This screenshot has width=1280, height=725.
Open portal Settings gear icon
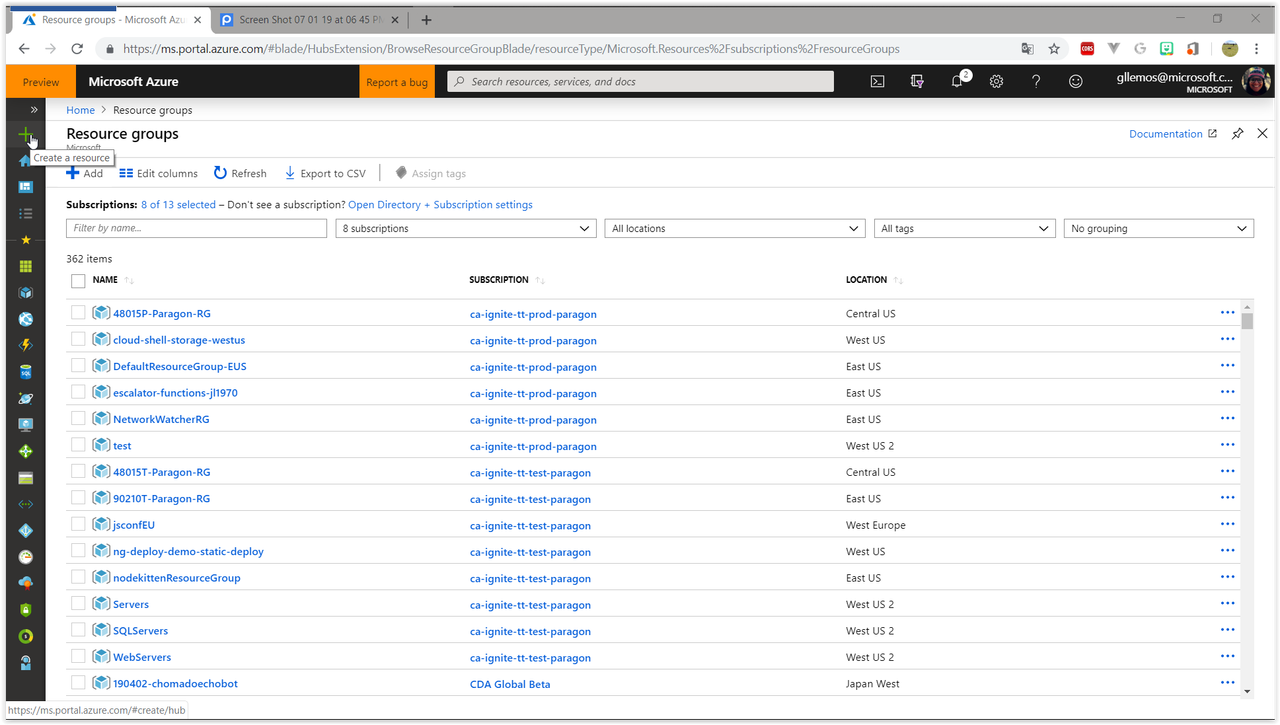point(996,82)
